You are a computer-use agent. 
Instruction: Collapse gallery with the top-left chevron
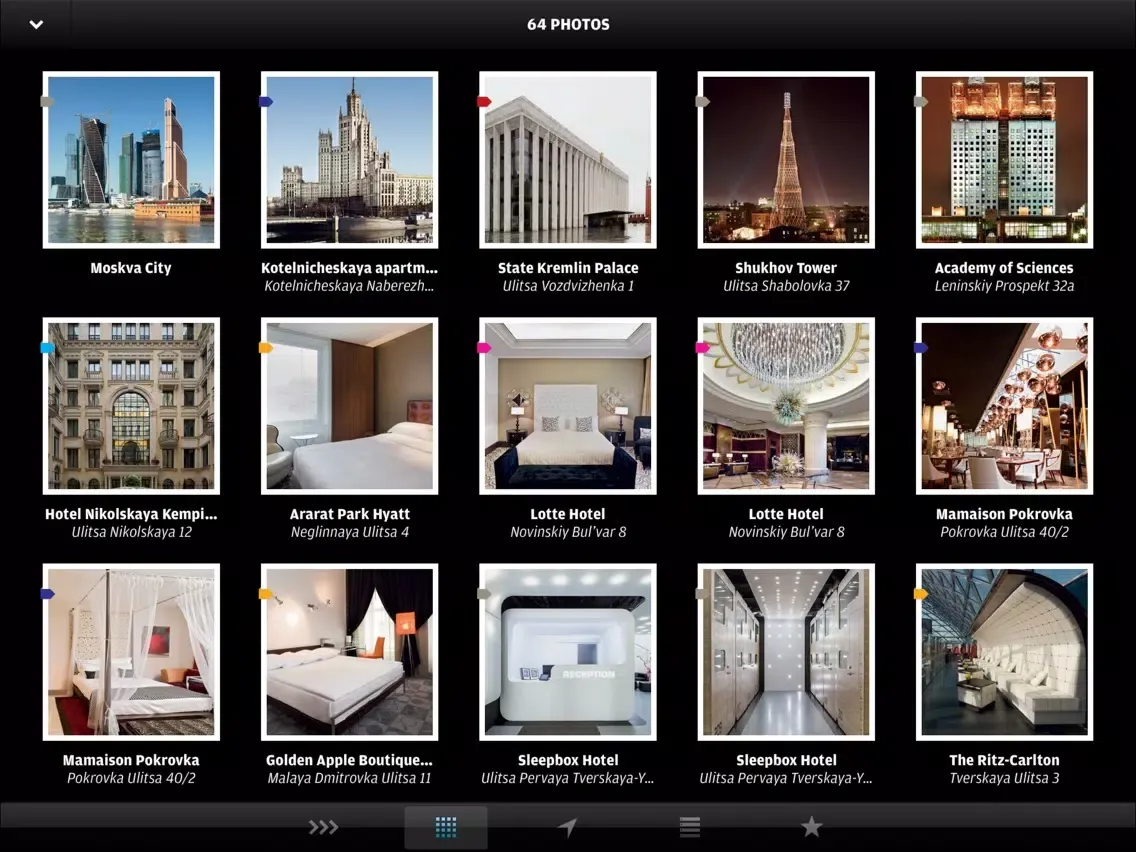[x=36, y=25]
